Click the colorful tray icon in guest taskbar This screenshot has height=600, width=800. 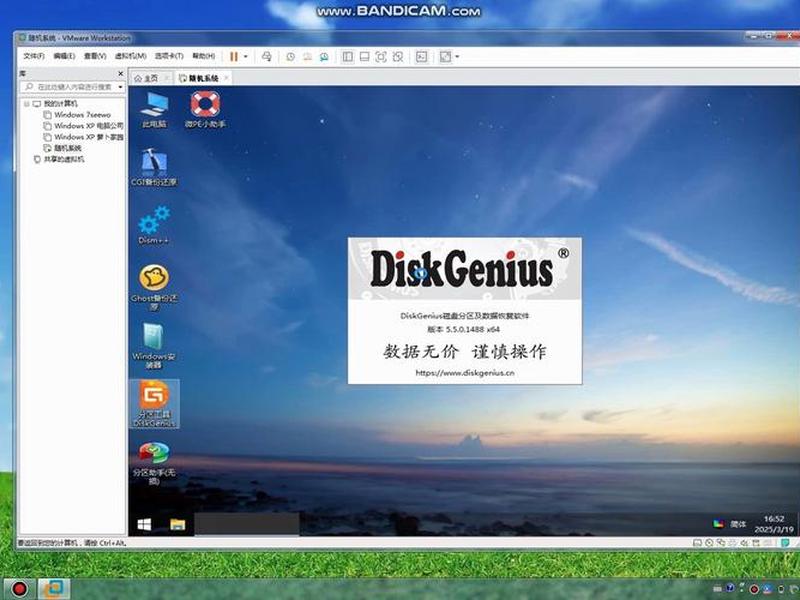tap(718, 523)
